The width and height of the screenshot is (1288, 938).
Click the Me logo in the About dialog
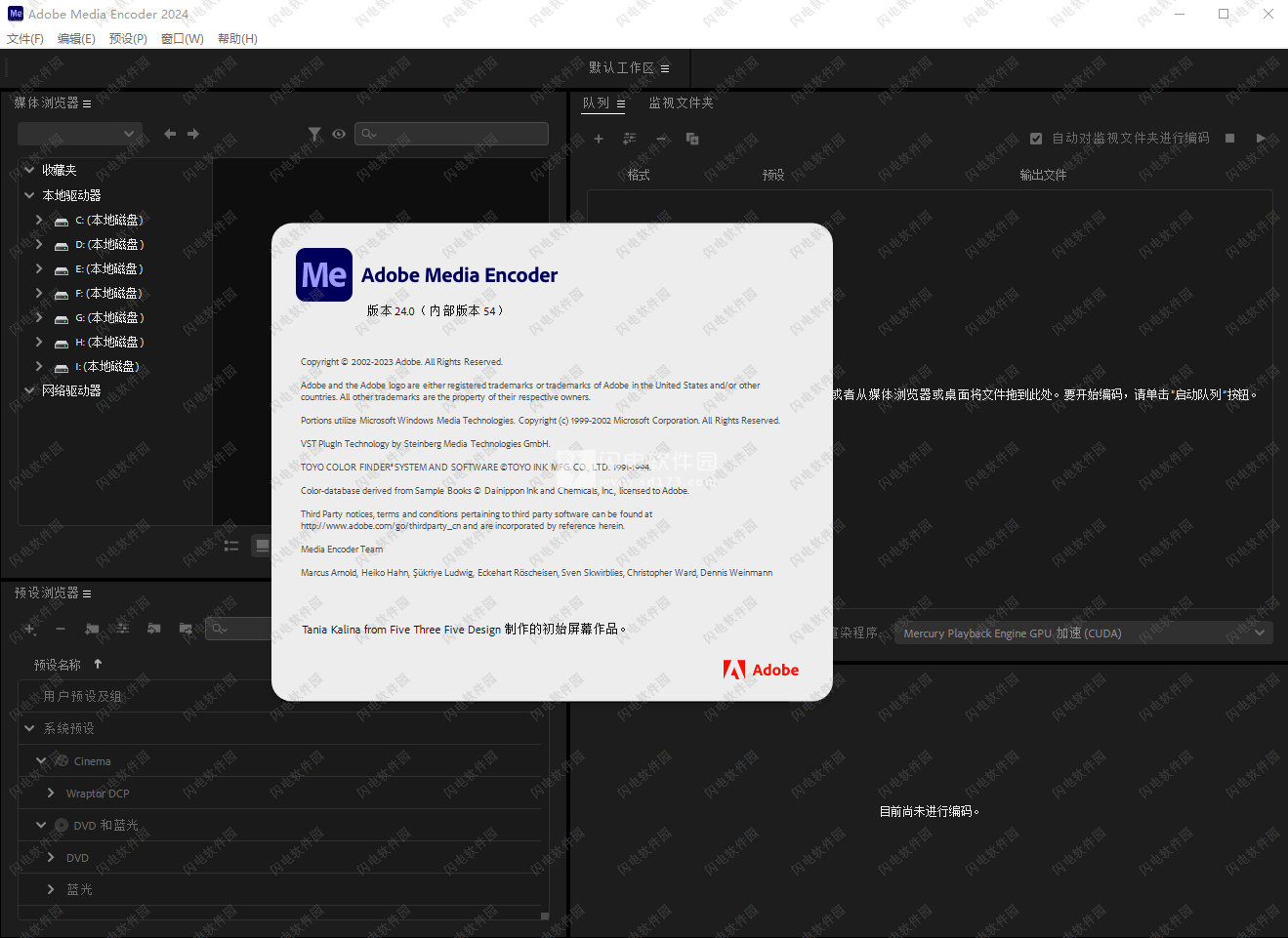click(x=324, y=275)
